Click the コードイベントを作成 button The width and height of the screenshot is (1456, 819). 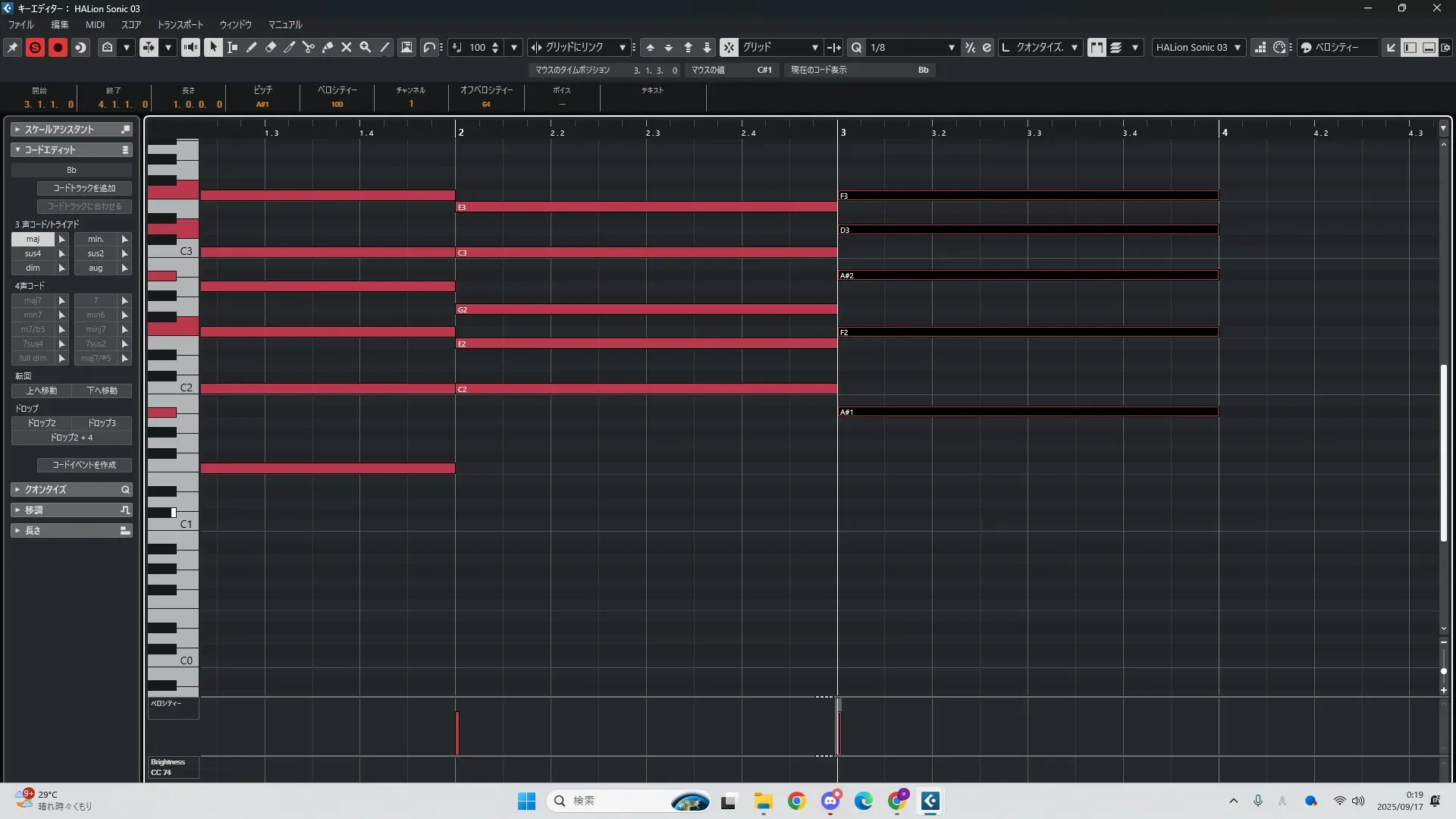[x=84, y=465]
